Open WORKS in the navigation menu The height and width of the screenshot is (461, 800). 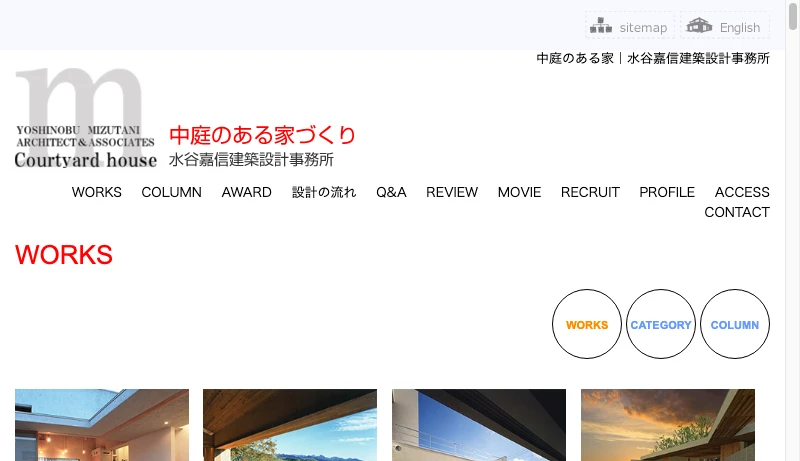point(96,192)
